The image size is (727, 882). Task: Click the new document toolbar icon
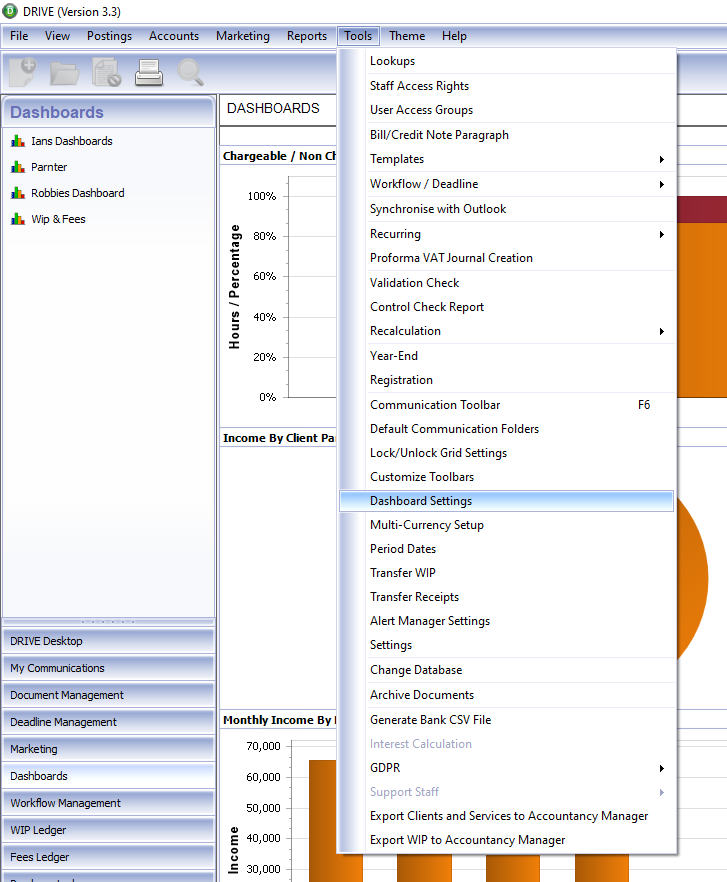click(x=23, y=72)
